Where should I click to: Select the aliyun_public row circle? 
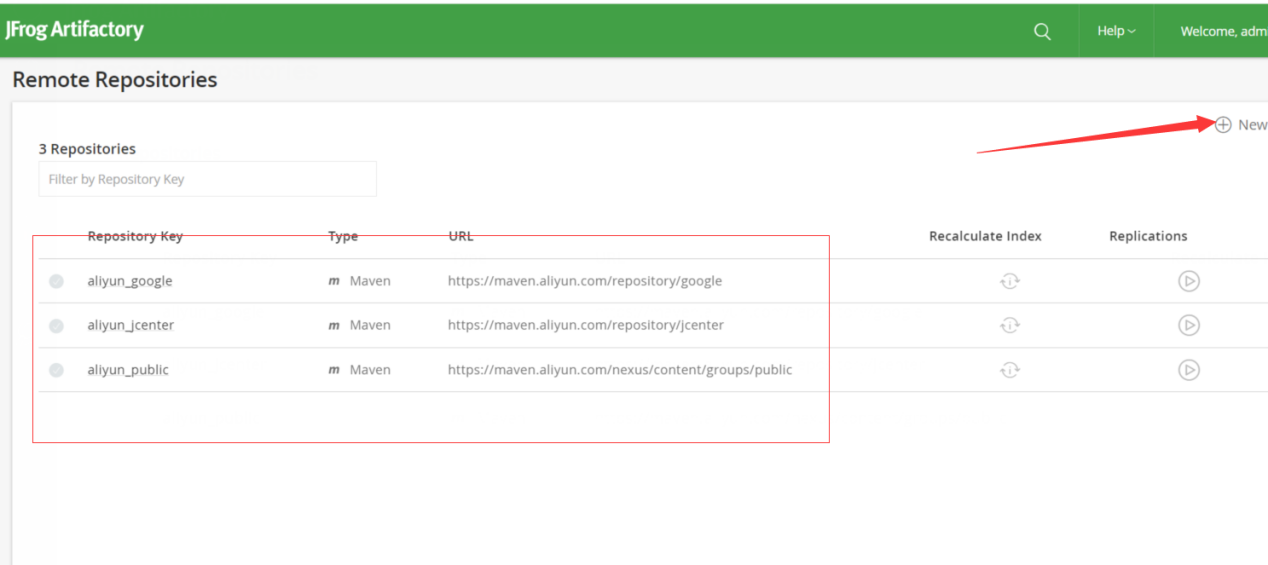pos(56,370)
